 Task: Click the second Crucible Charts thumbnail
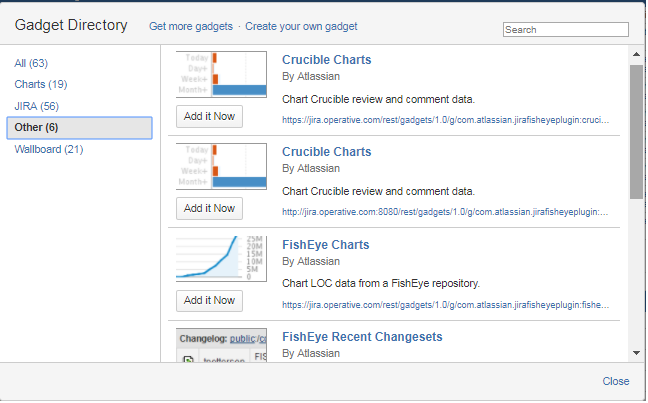click(x=222, y=166)
